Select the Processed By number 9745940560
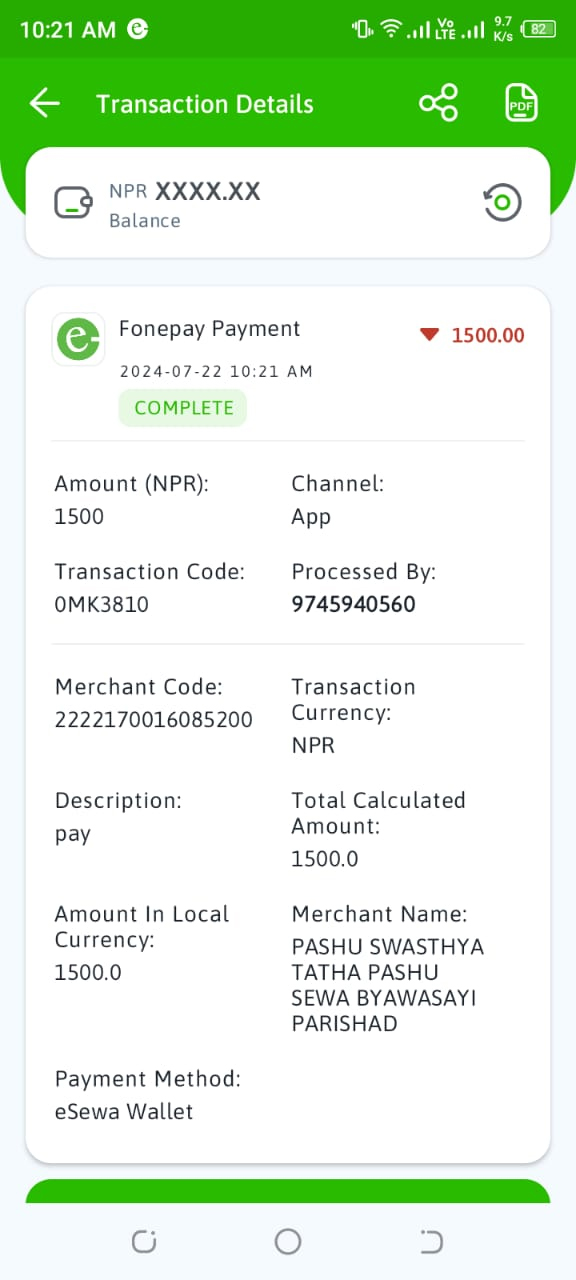The image size is (576, 1280). point(353,604)
